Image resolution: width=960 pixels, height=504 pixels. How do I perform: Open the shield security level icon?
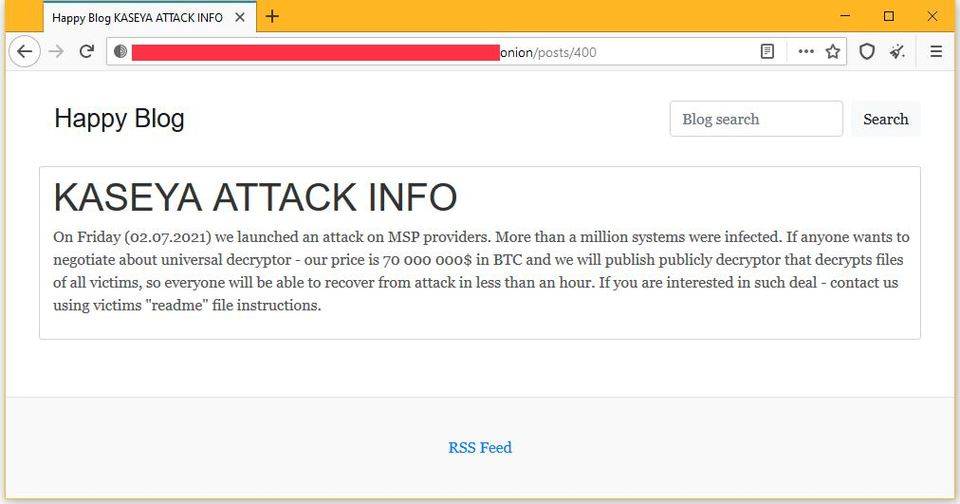tap(866, 51)
